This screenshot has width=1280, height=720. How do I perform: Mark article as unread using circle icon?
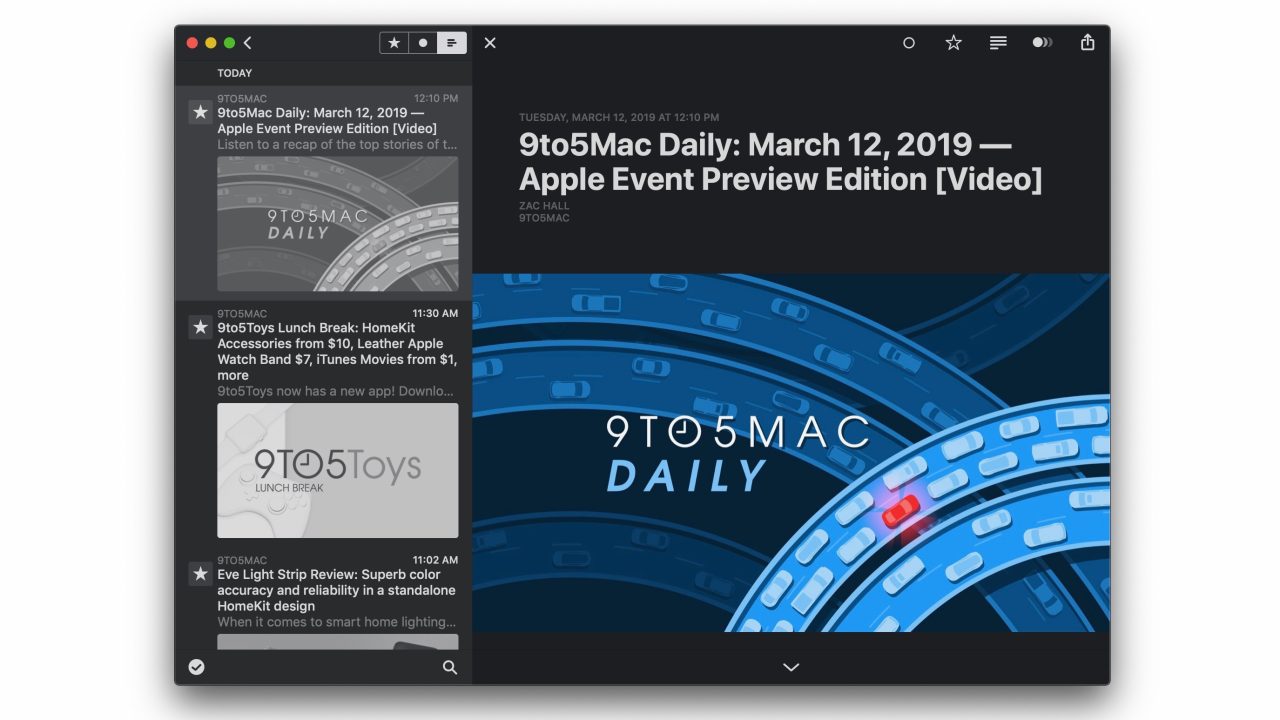[909, 43]
